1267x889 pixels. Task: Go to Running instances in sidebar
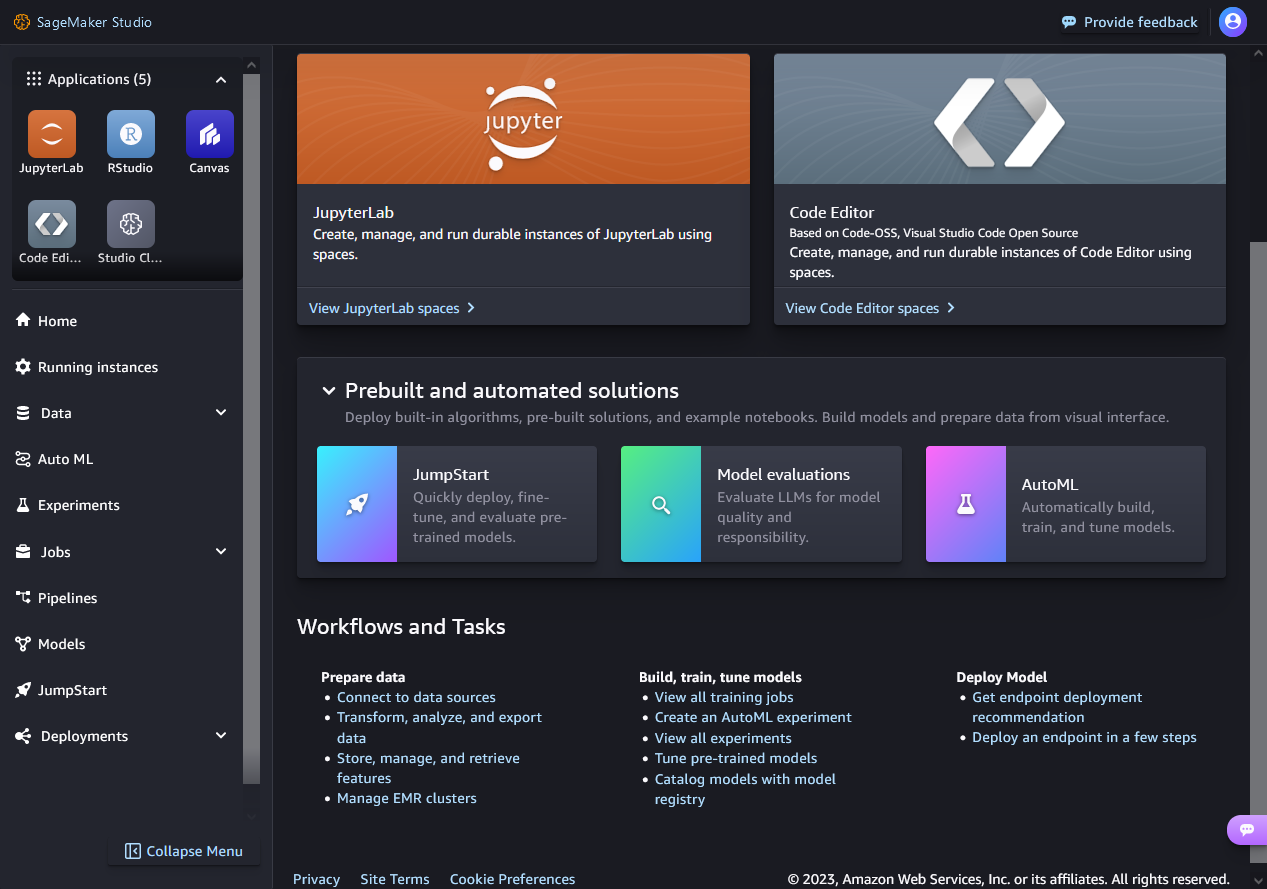tap(97, 367)
